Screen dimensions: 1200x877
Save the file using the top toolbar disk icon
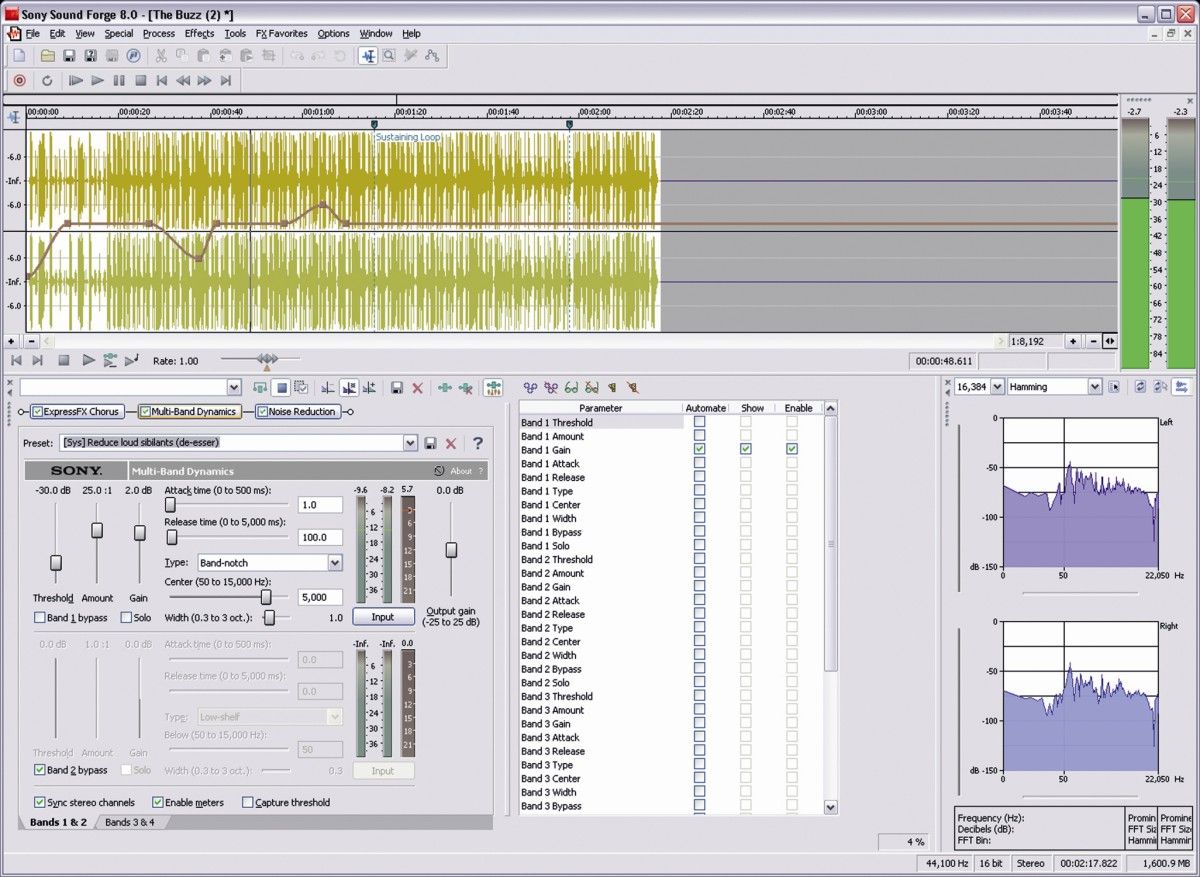pyautogui.click(x=69, y=56)
